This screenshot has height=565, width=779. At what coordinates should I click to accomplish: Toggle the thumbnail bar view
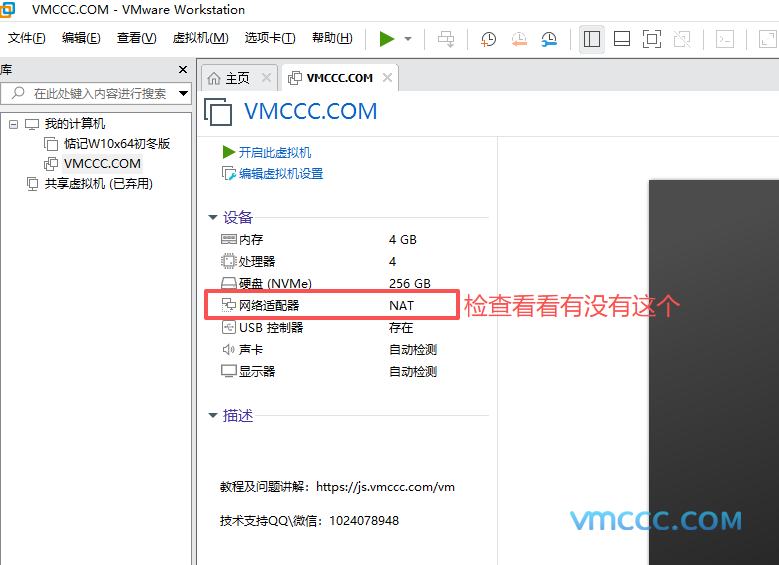click(621, 39)
